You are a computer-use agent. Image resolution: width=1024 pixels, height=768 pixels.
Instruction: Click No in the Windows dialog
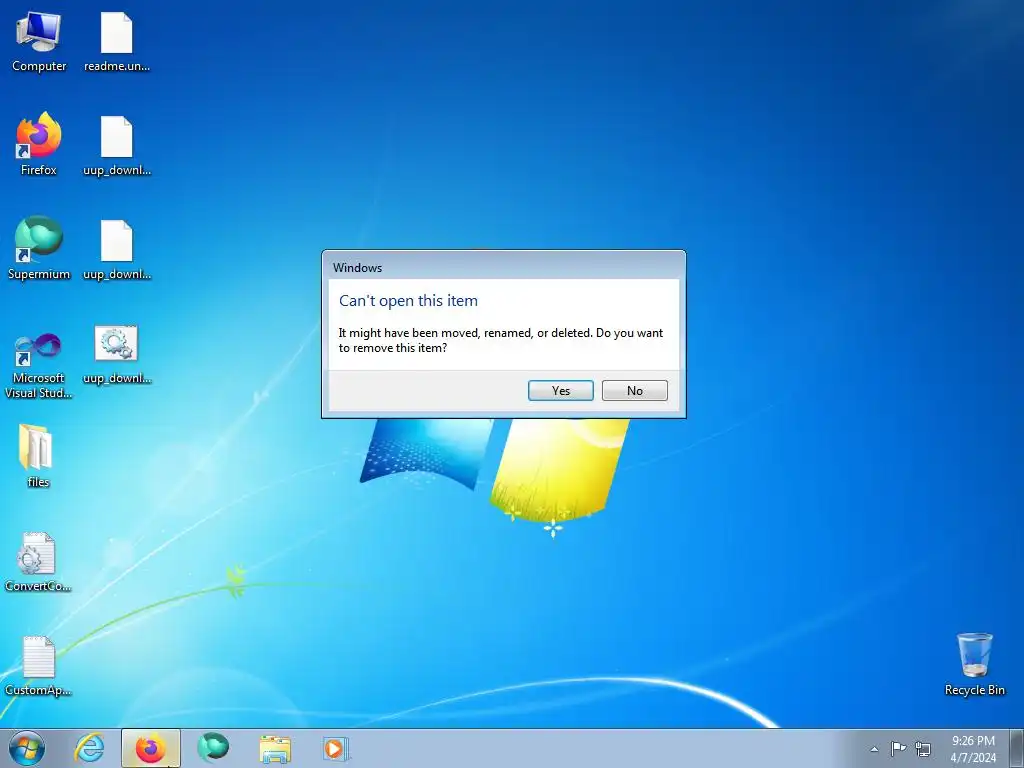click(634, 391)
